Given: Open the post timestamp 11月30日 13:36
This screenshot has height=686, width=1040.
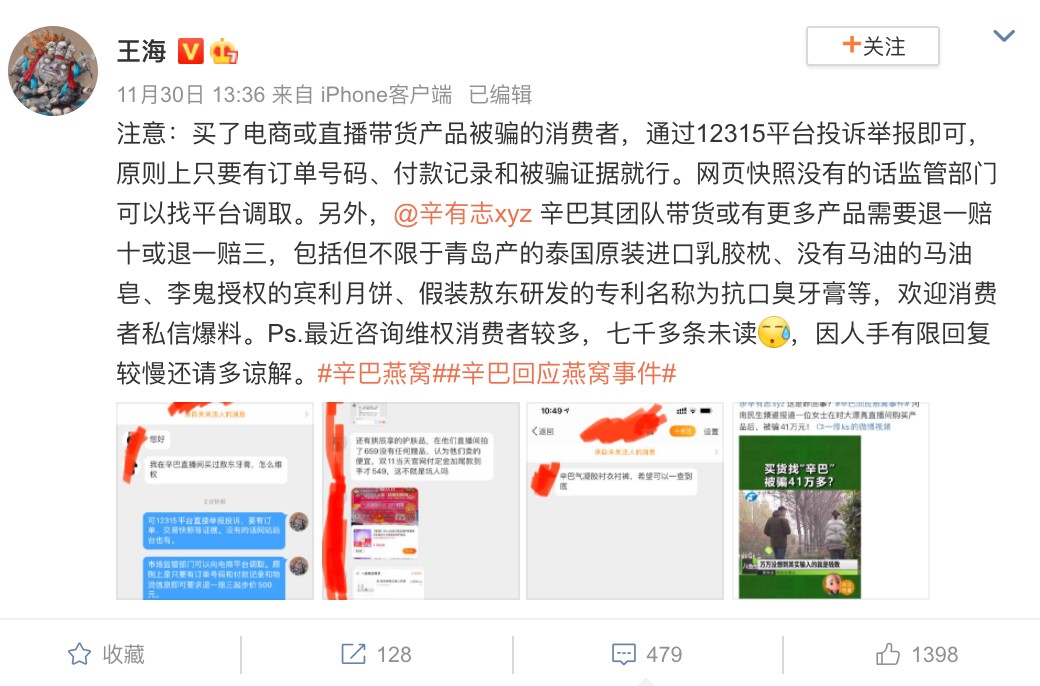Looking at the screenshot, I should pyautogui.click(x=191, y=94).
